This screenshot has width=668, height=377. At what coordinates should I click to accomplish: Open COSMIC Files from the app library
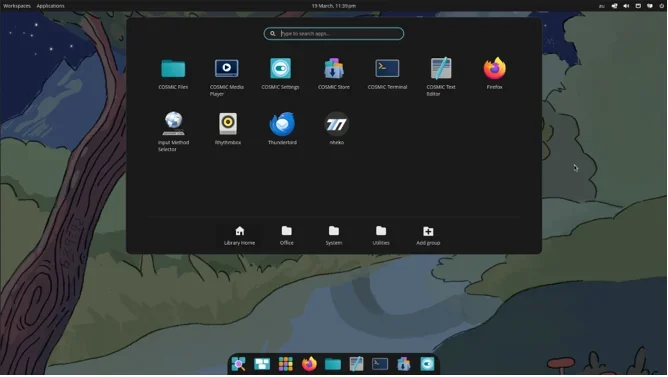click(x=173, y=74)
